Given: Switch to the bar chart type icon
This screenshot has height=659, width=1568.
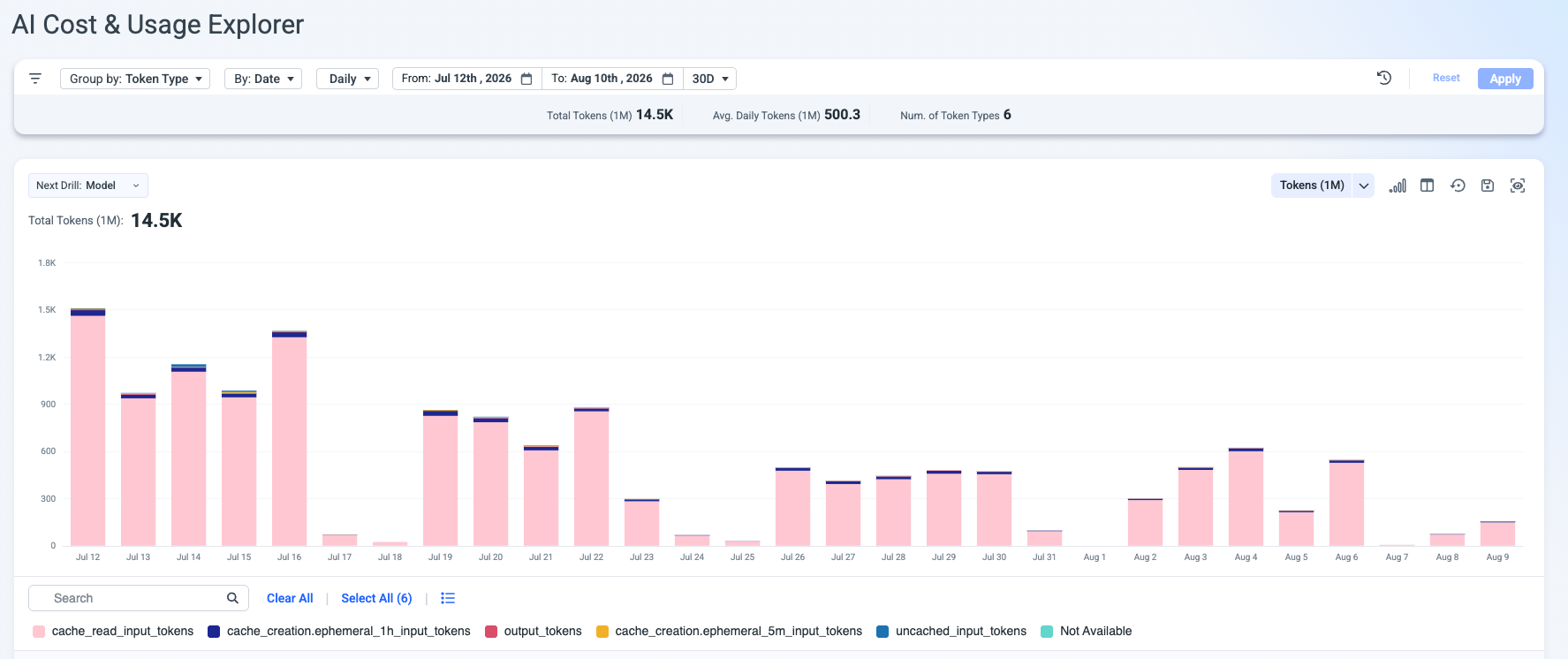Looking at the screenshot, I should click(1398, 186).
